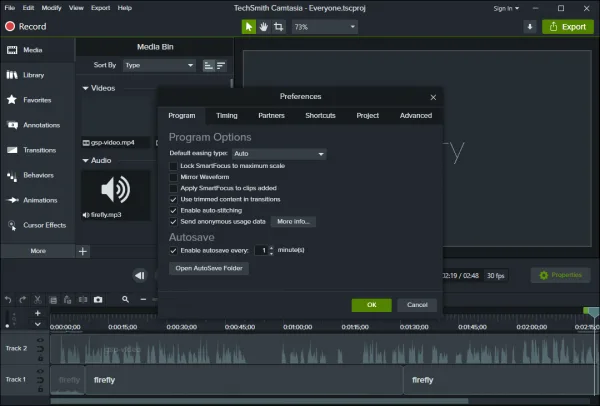Viewport: 600px width, 406px height.
Task: Toggle the Track 1 lock icon
Action: pyautogui.click(x=40, y=389)
